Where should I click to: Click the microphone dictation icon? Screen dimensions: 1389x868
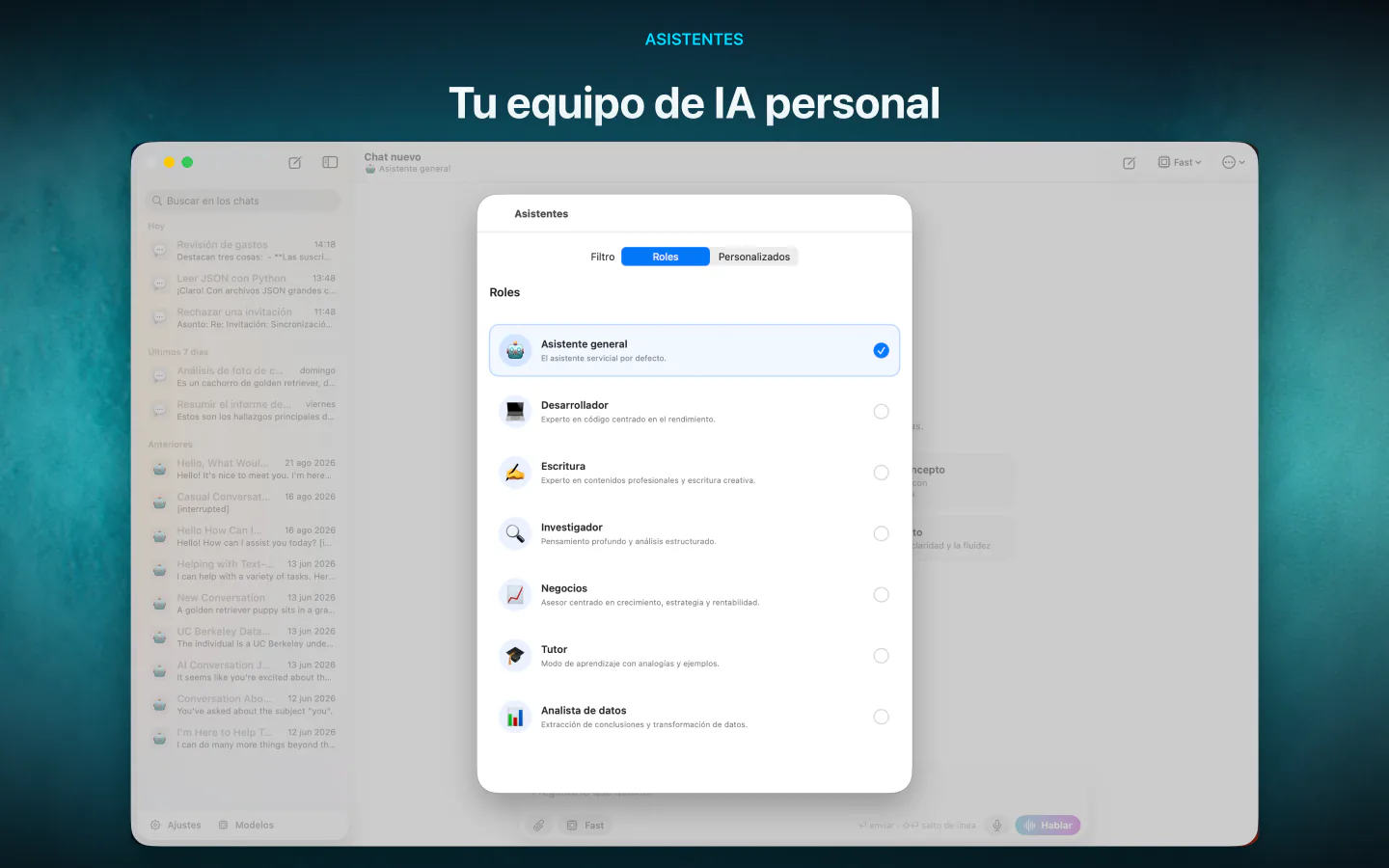(x=997, y=826)
